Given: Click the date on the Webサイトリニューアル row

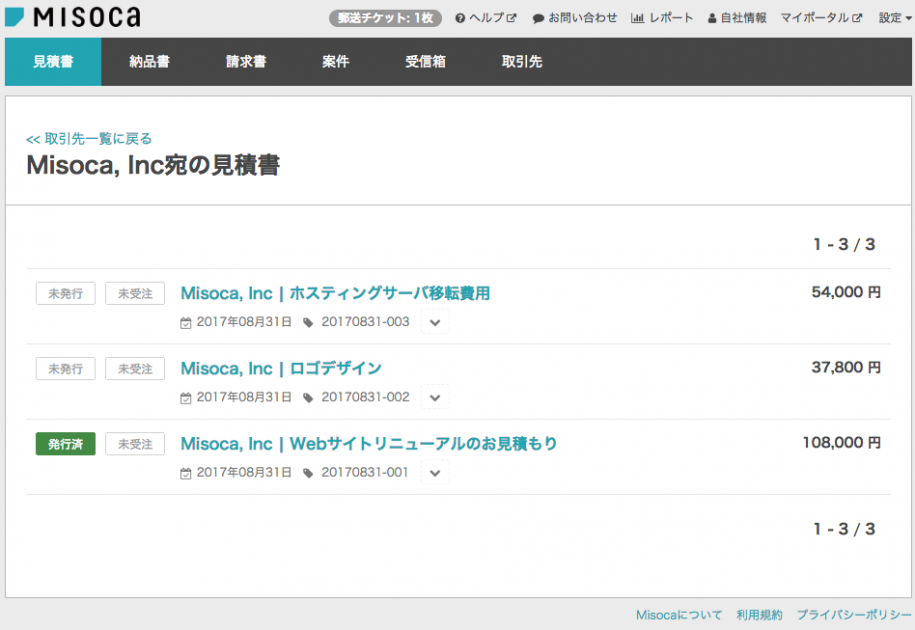Looking at the screenshot, I should pyautogui.click(x=244, y=472).
